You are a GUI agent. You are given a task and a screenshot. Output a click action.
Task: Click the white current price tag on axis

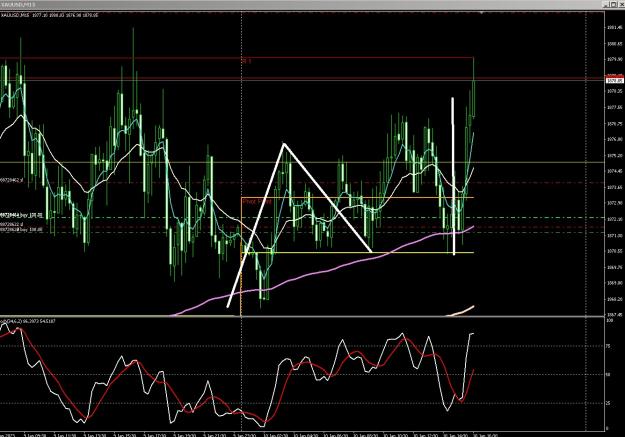pos(615,81)
